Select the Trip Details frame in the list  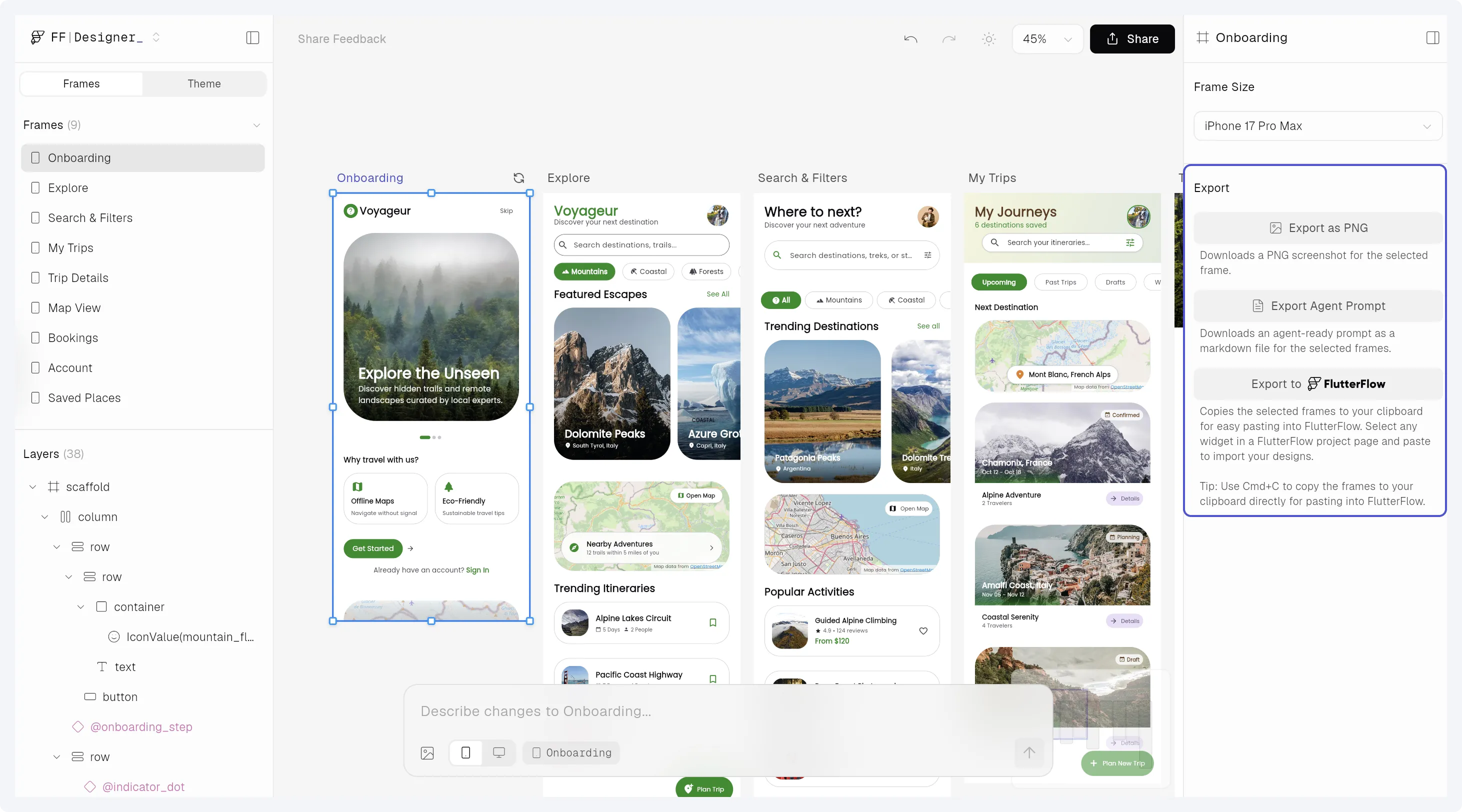tap(143, 278)
